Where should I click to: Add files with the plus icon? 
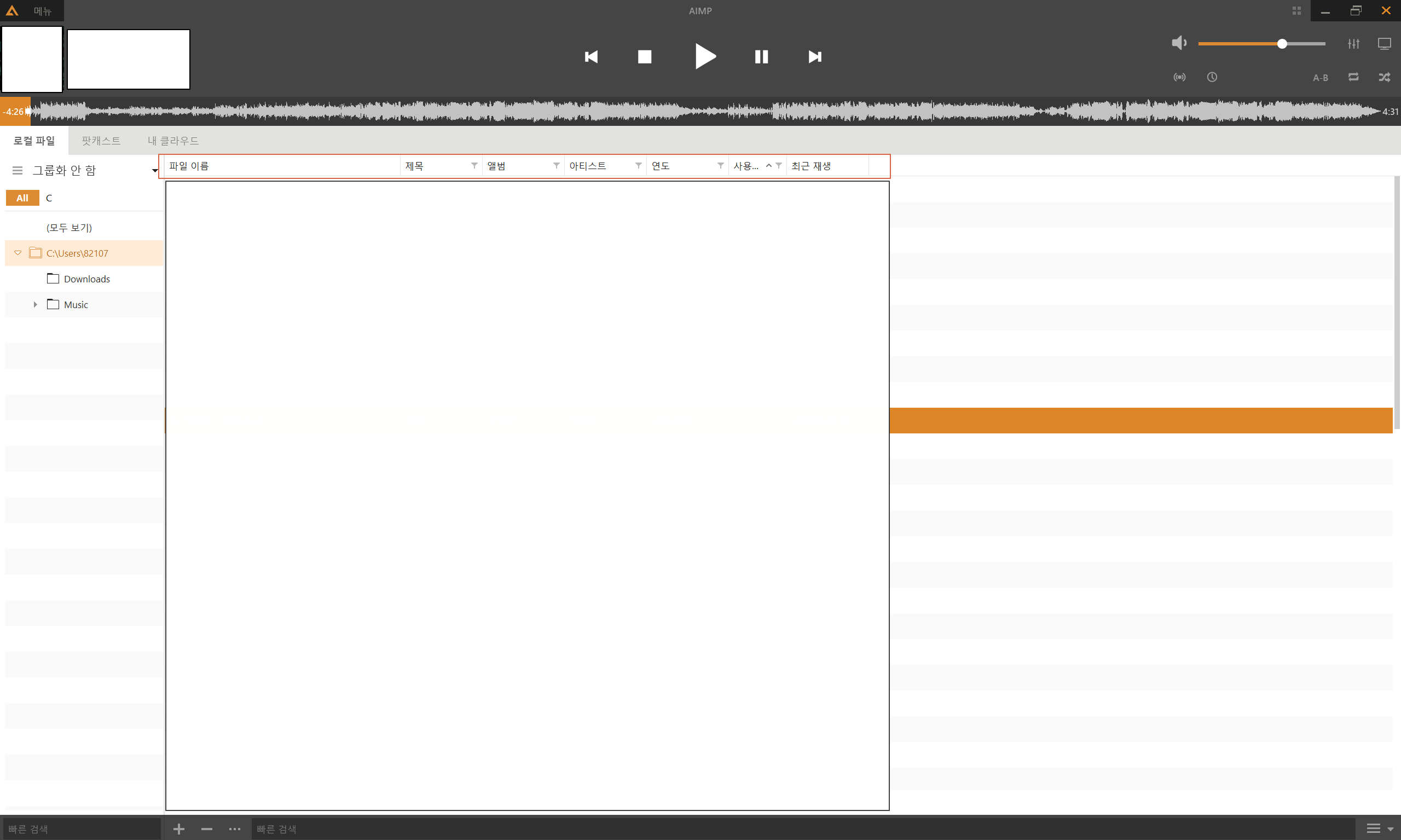179,829
